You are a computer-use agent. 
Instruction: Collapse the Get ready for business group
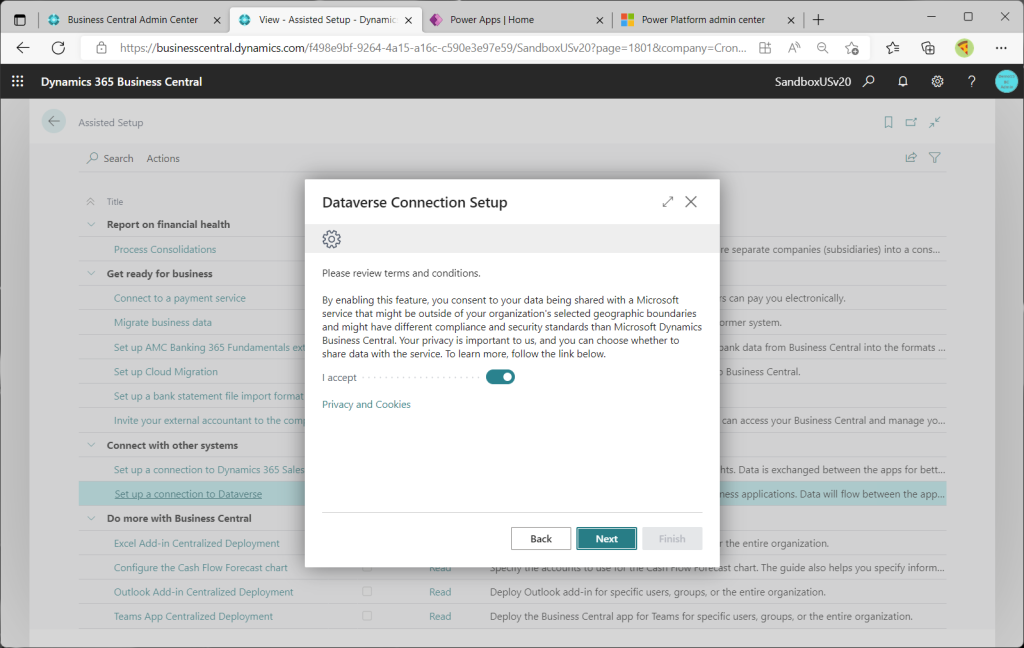[91, 273]
